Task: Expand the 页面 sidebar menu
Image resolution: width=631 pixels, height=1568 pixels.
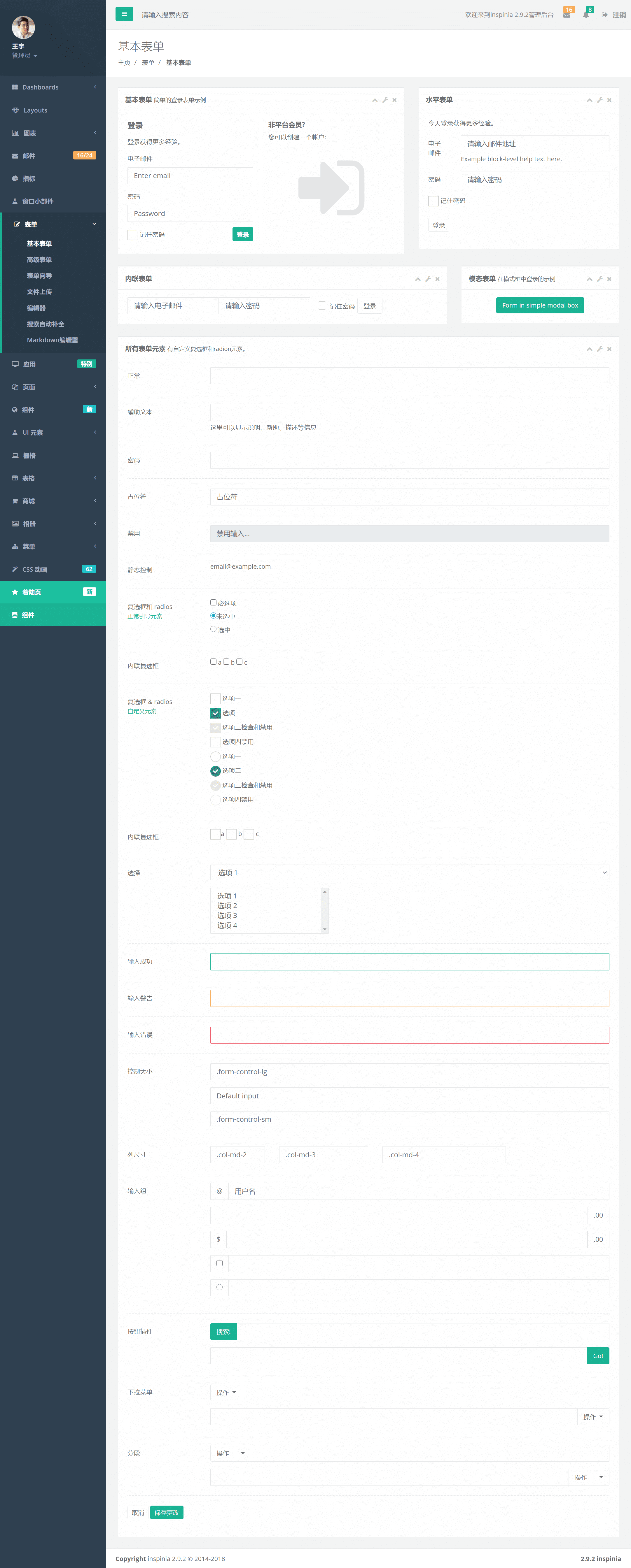Action: 53,387
